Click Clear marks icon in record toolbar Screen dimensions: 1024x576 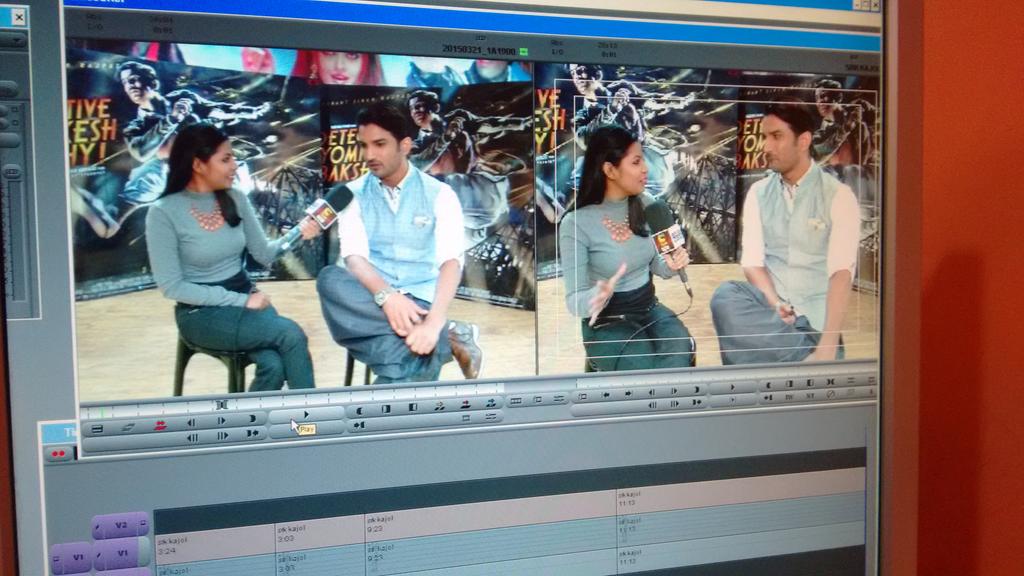(810, 383)
